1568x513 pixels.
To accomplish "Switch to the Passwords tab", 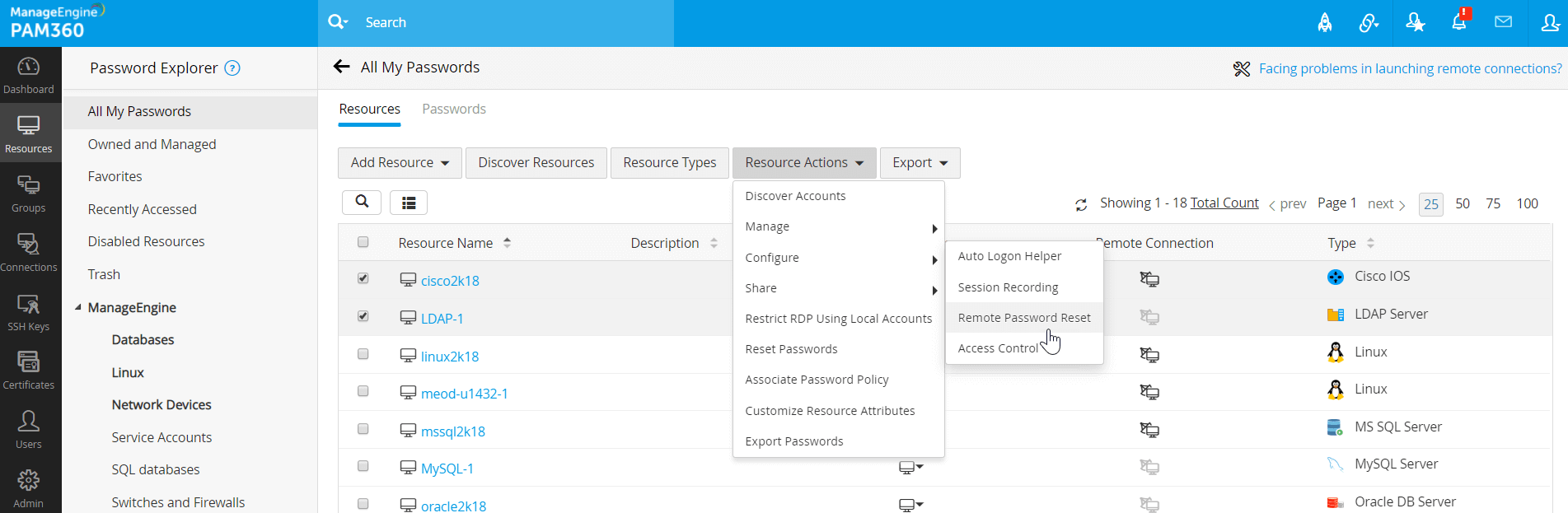I will [x=453, y=109].
